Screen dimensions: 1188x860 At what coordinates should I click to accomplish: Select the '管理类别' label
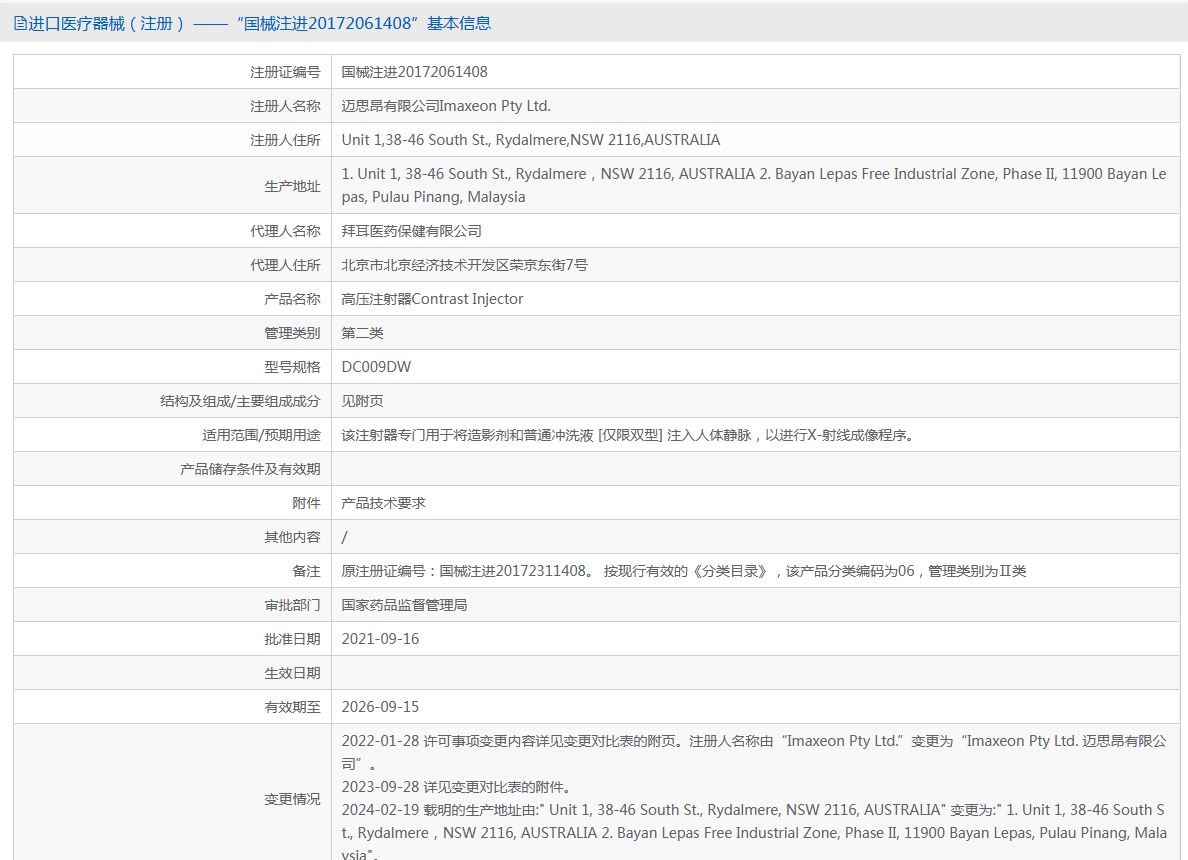click(292, 333)
